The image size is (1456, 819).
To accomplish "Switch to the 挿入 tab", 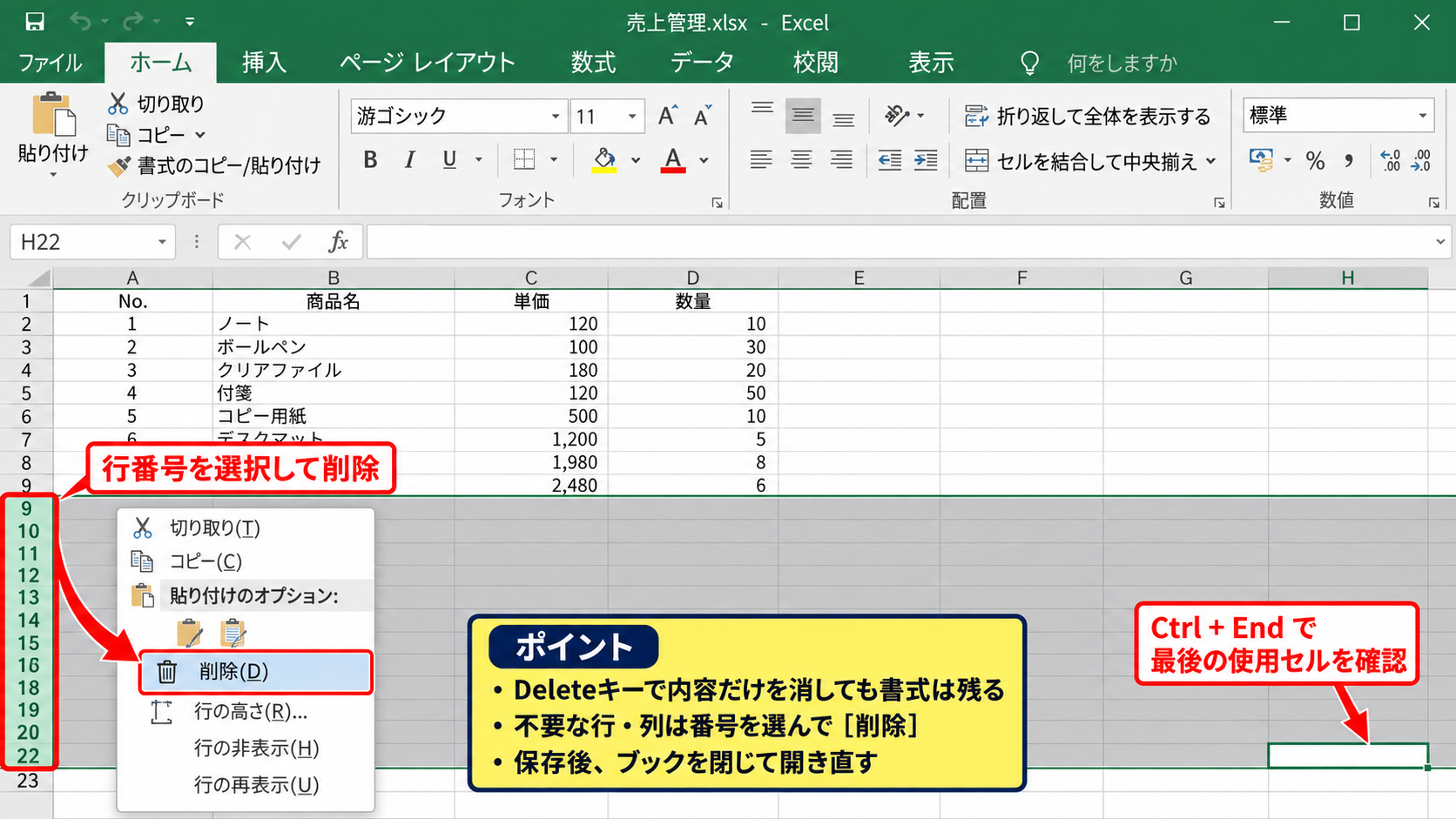I will pos(264,63).
